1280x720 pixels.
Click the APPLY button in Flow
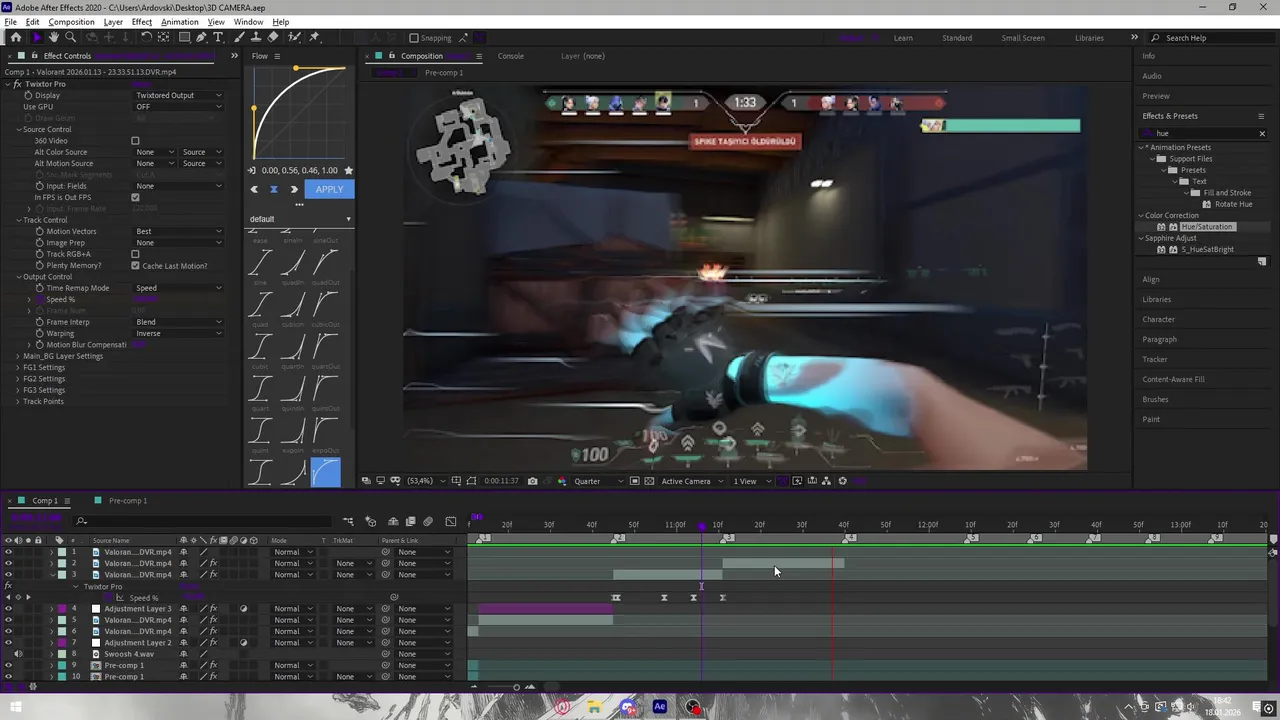pos(329,189)
